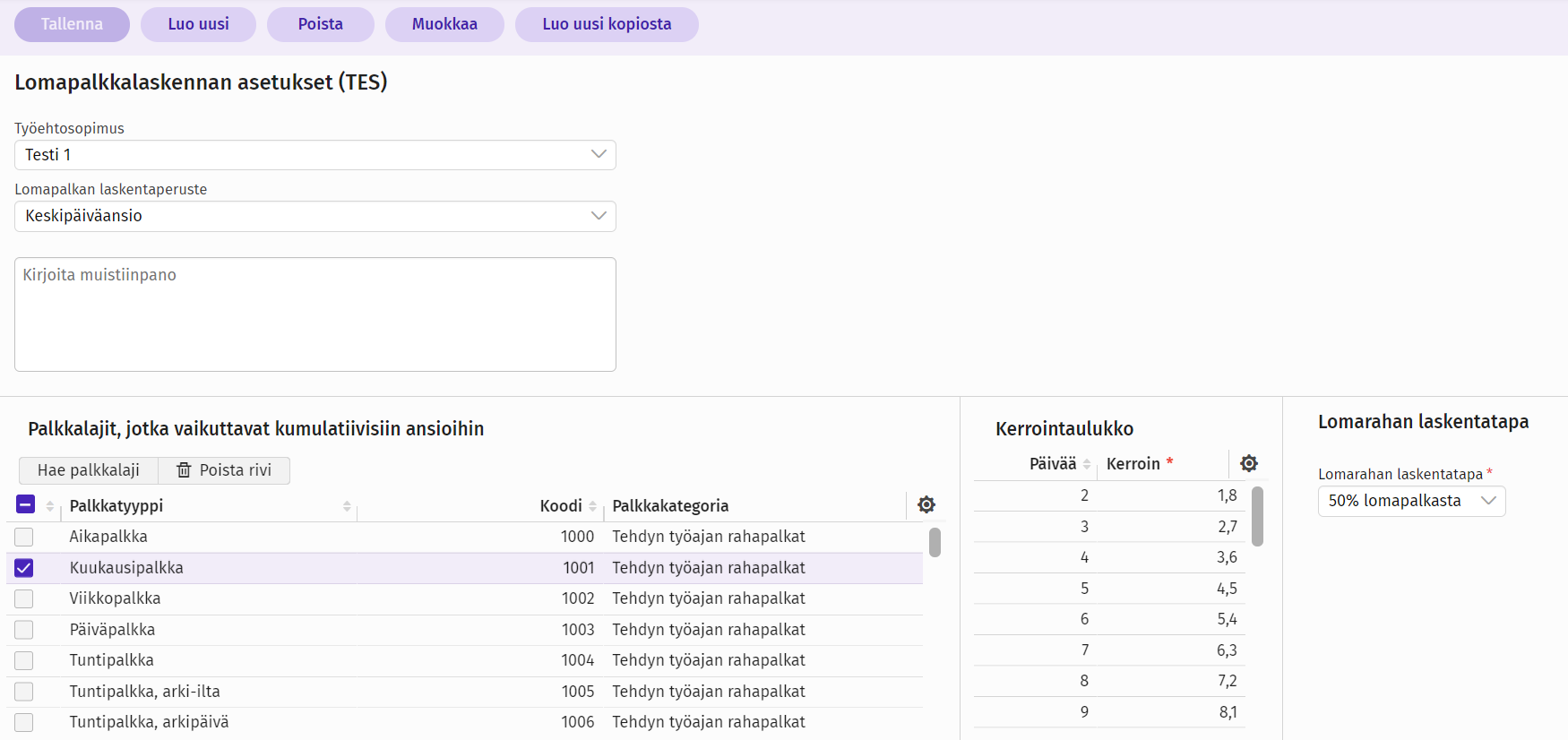Open the Lomarahan laskentatapa dropdown
The width and height of the screenshot is (1568, 740).
(x=1411, y=501)
